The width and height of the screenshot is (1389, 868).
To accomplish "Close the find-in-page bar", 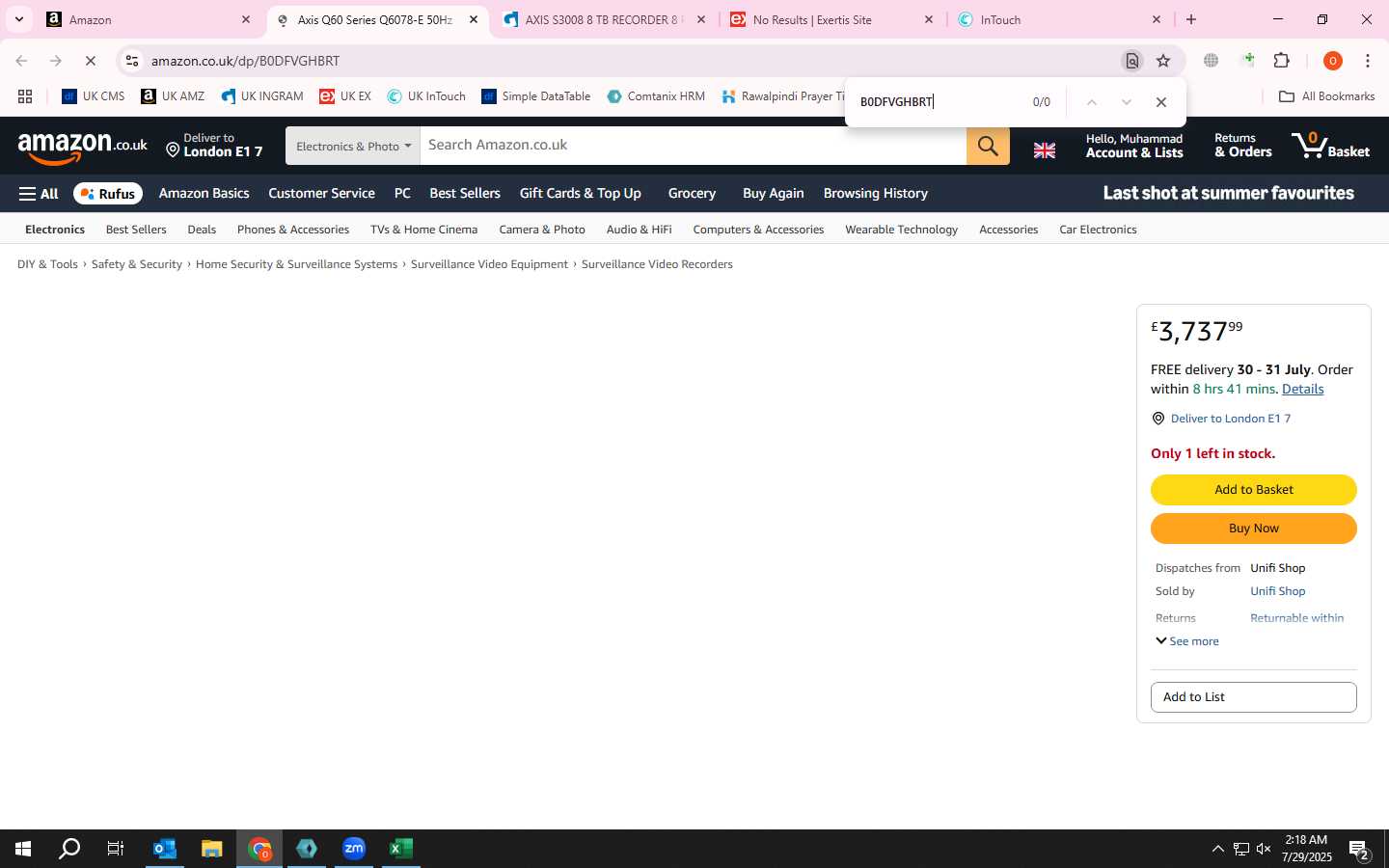I will 1161,102.
